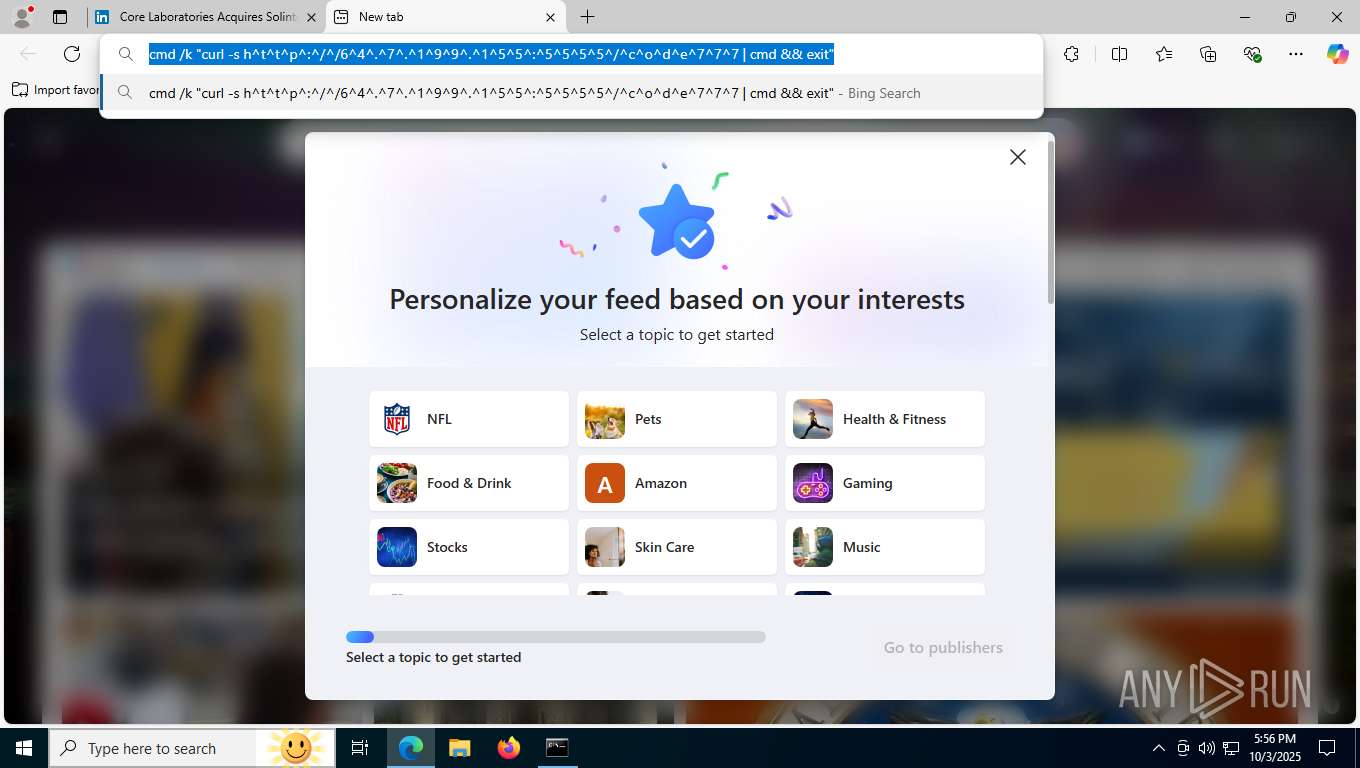Select the Health & Fitness topic card
1360x768 pixels.
[885, 419]
